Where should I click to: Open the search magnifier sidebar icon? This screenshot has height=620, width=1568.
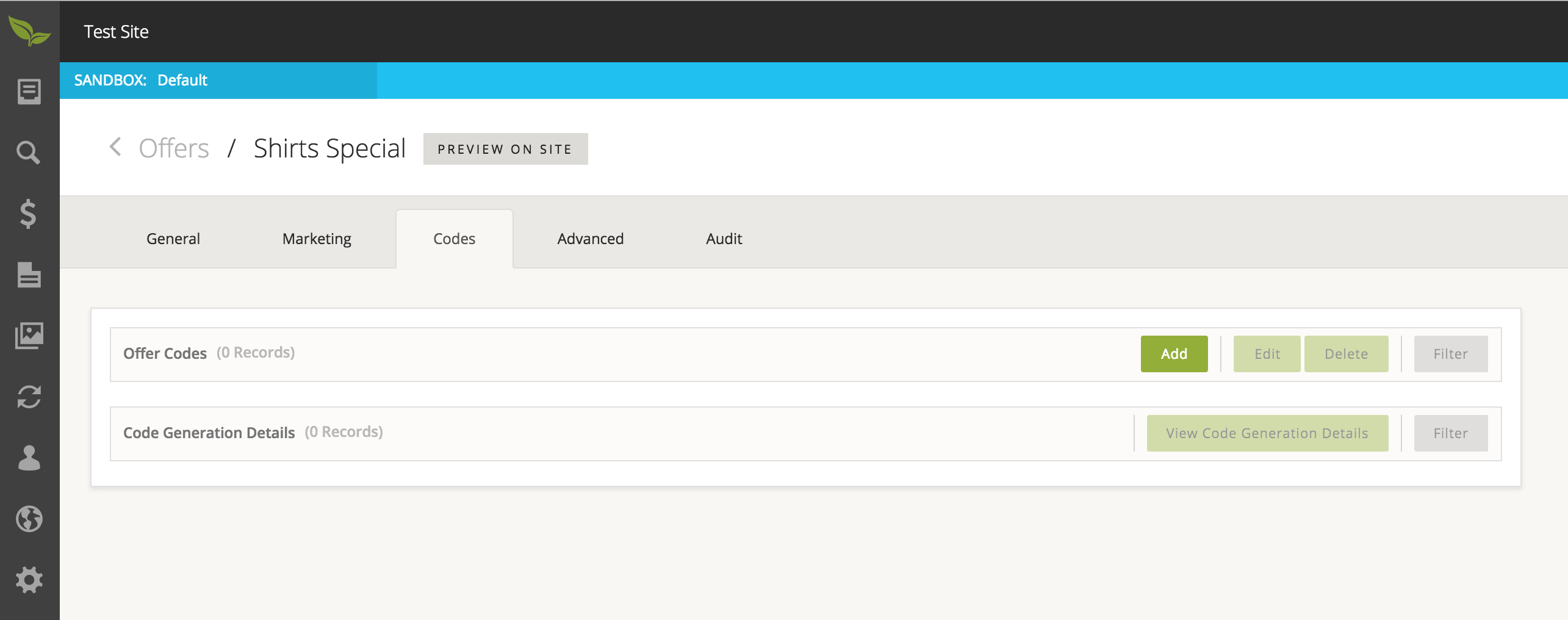coord(29,153)
